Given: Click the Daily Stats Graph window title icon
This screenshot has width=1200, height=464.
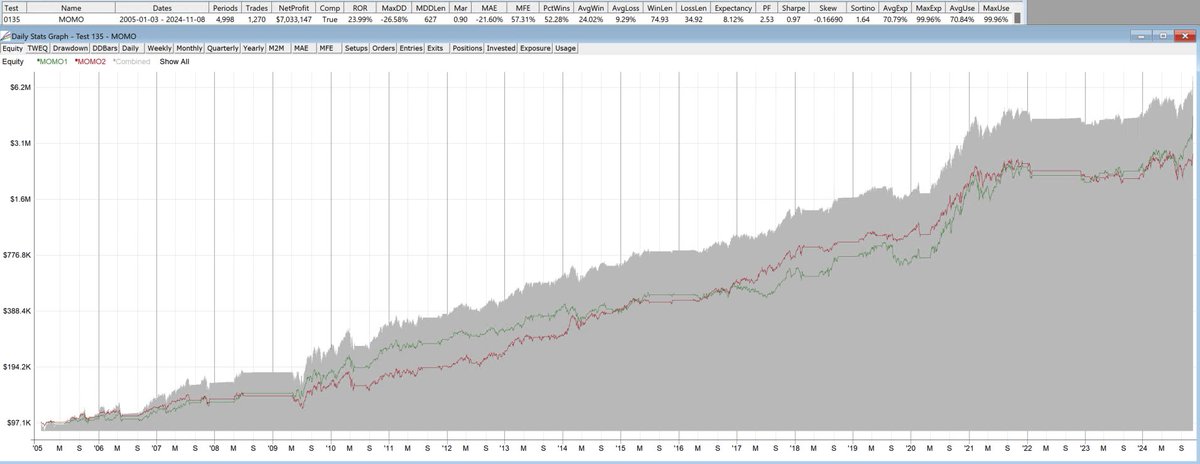Looking at the screenshot, I should 6,36.
